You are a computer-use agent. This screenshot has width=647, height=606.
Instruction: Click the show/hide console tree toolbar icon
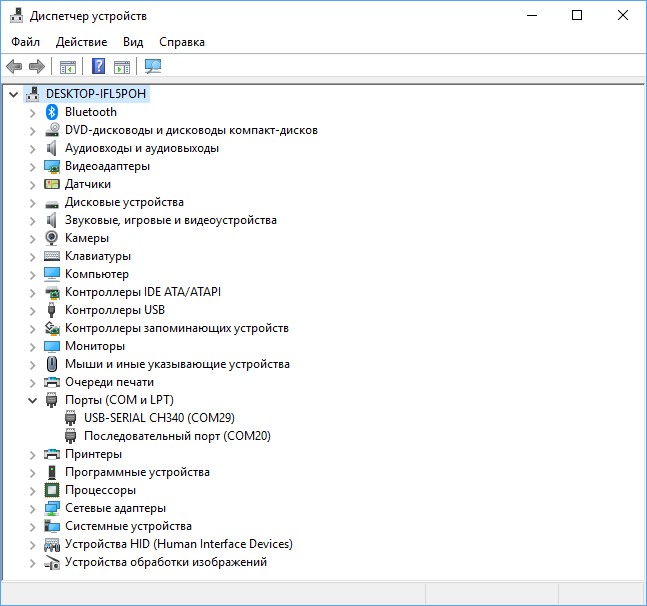(68, 66)
